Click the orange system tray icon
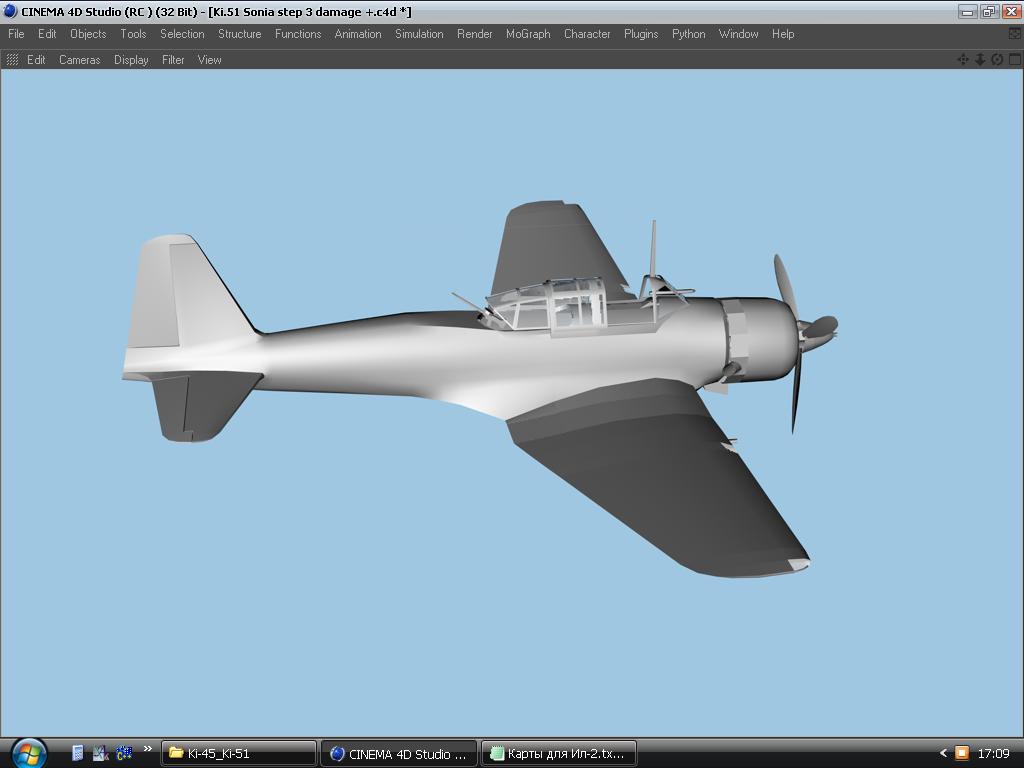The image size is (1024, 768). (x=961, y=753)
